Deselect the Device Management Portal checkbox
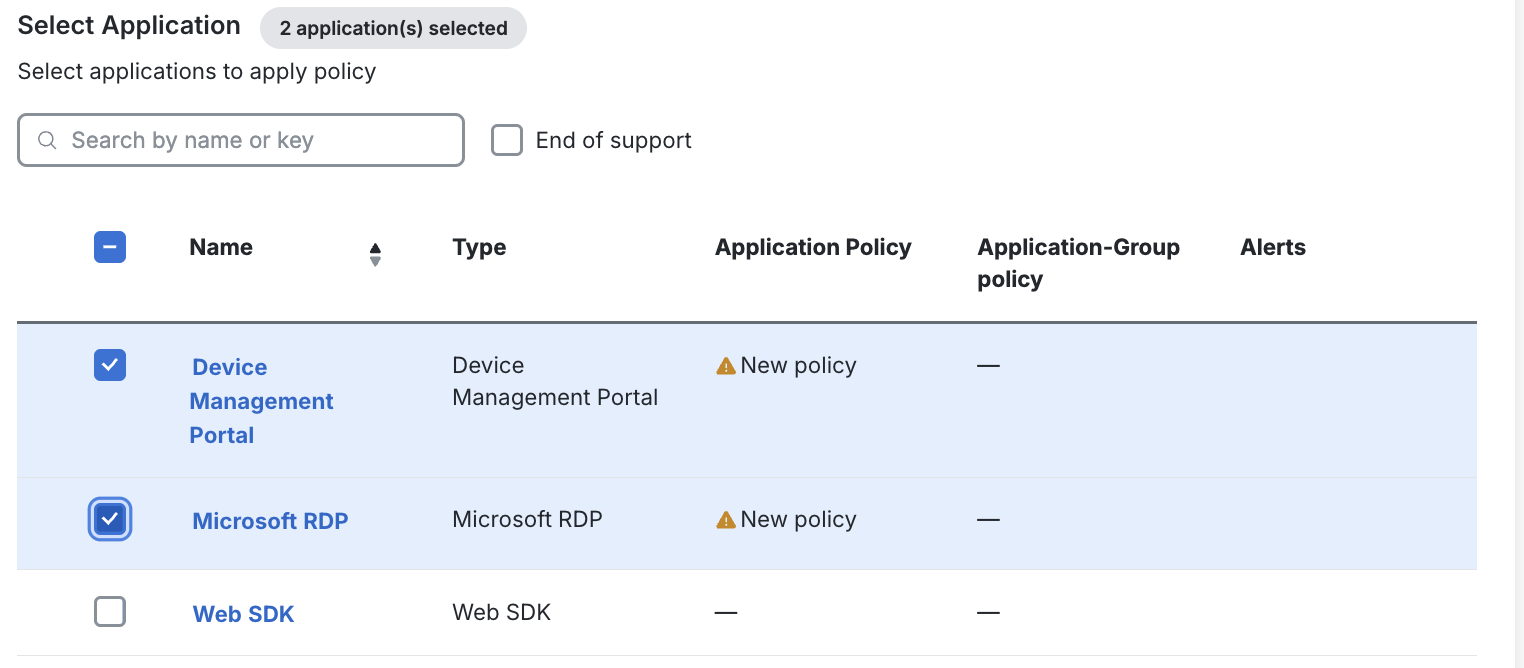The width and height of the screenshot is (1524, 668). pyautogui.click(x=109, y=365)
